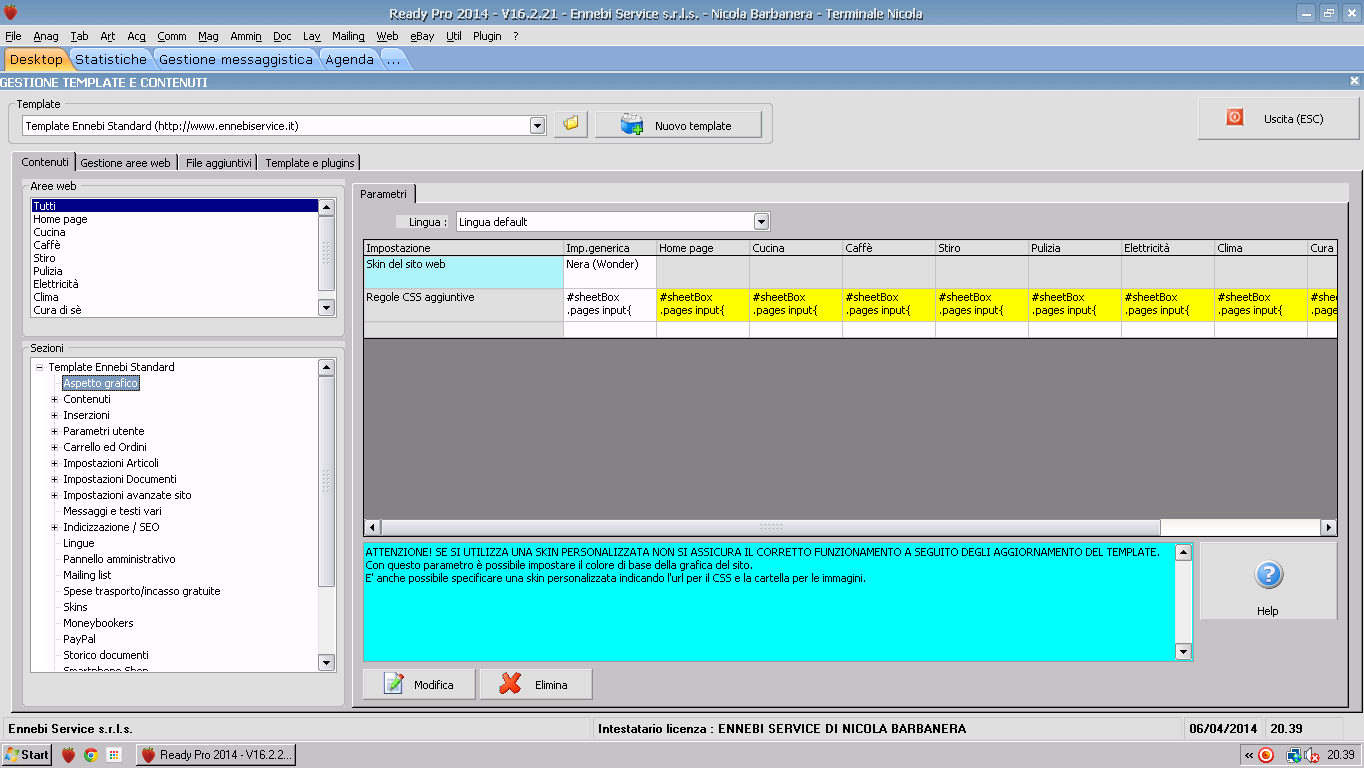Switch to the Gestione messaggistica tab

236,59
